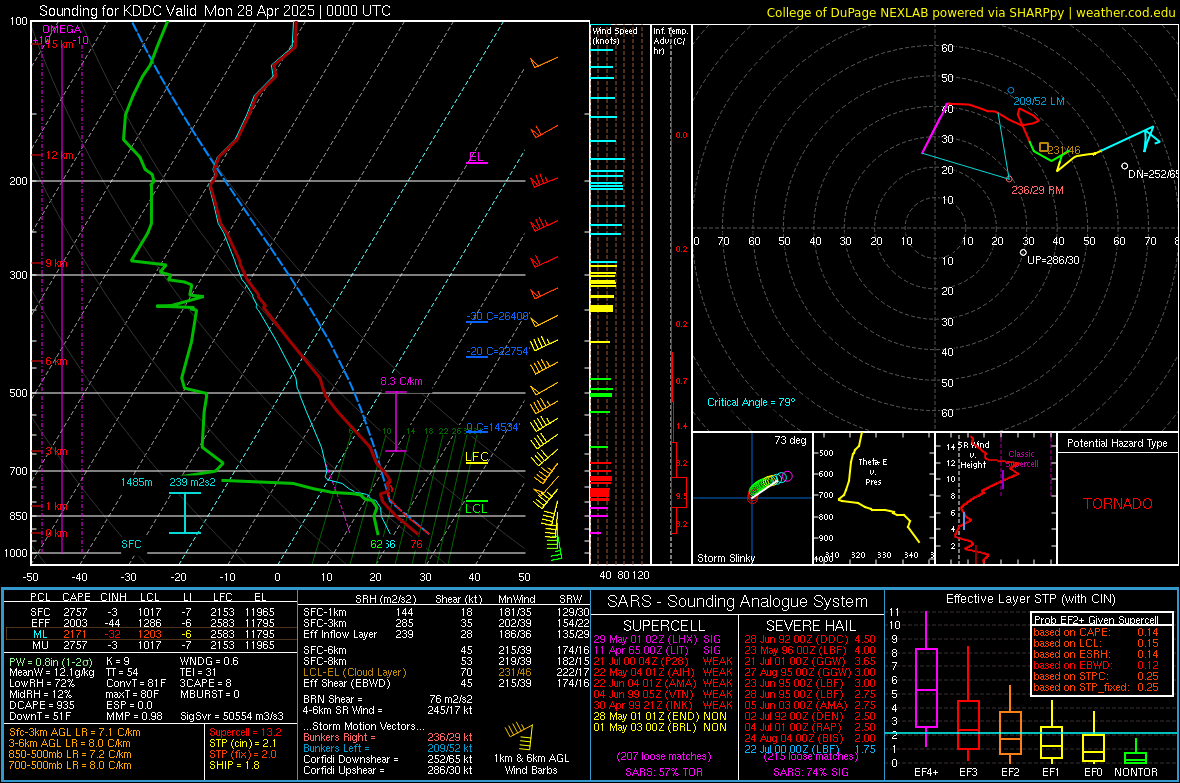1180x783 pixels.
Task: Click the -20 C=22754' height label
Action: [x=498, y=351]
